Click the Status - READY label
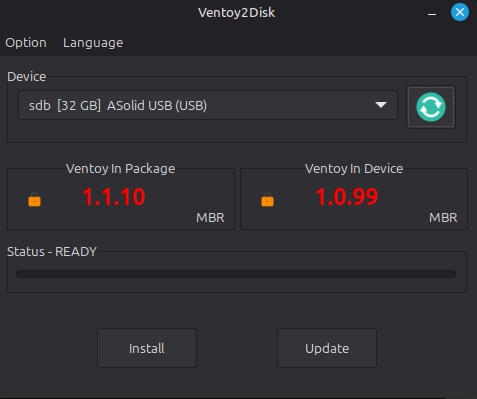477x399 pixels. (52, 251)
